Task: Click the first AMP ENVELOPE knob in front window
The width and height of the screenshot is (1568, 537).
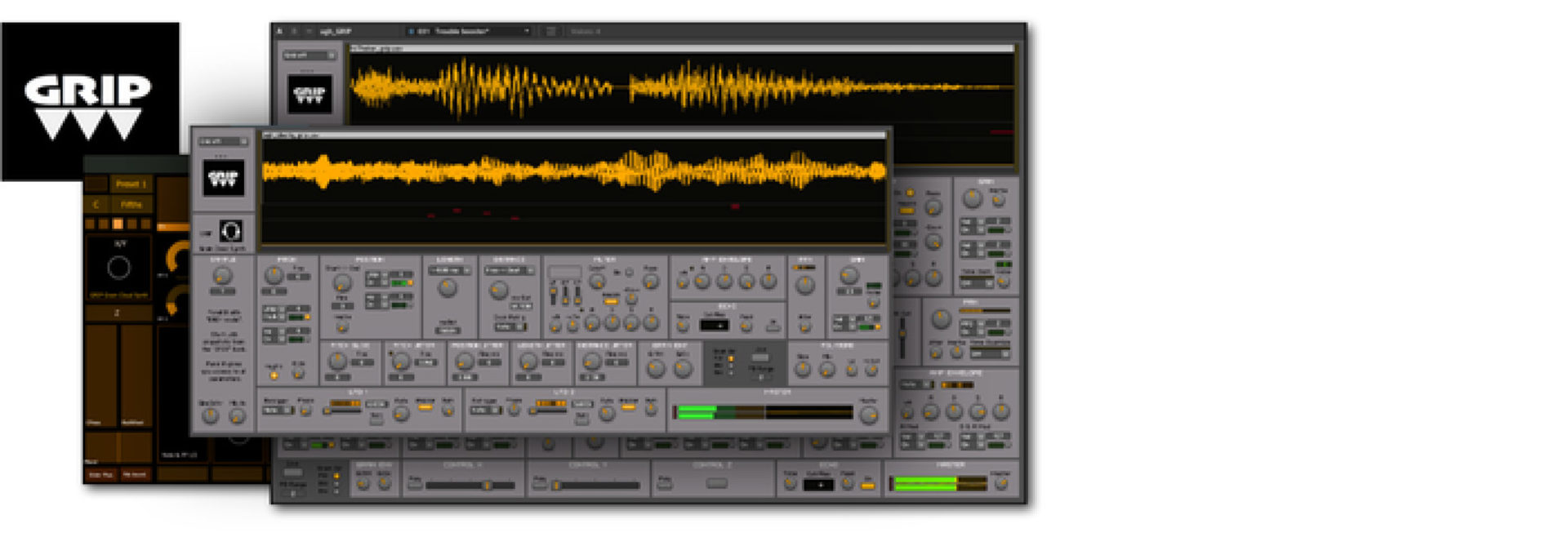Action: 683,282
